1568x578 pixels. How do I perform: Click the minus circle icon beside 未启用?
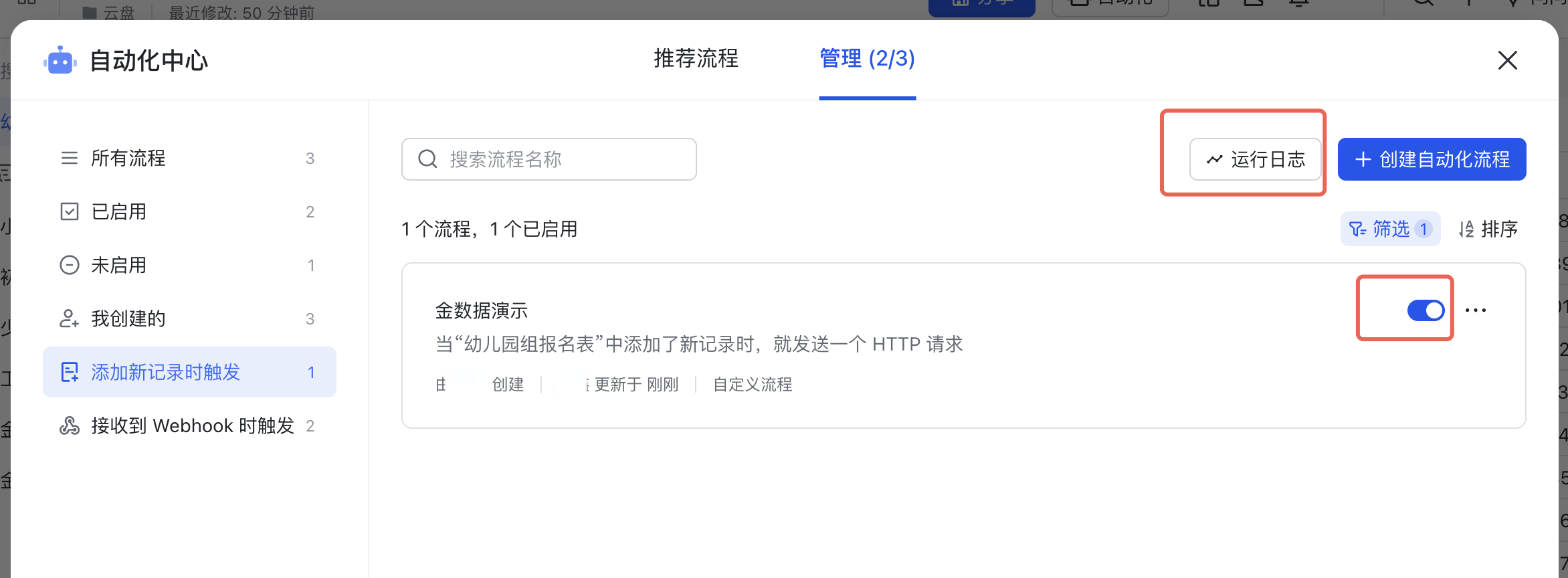[x=70, y=266]
